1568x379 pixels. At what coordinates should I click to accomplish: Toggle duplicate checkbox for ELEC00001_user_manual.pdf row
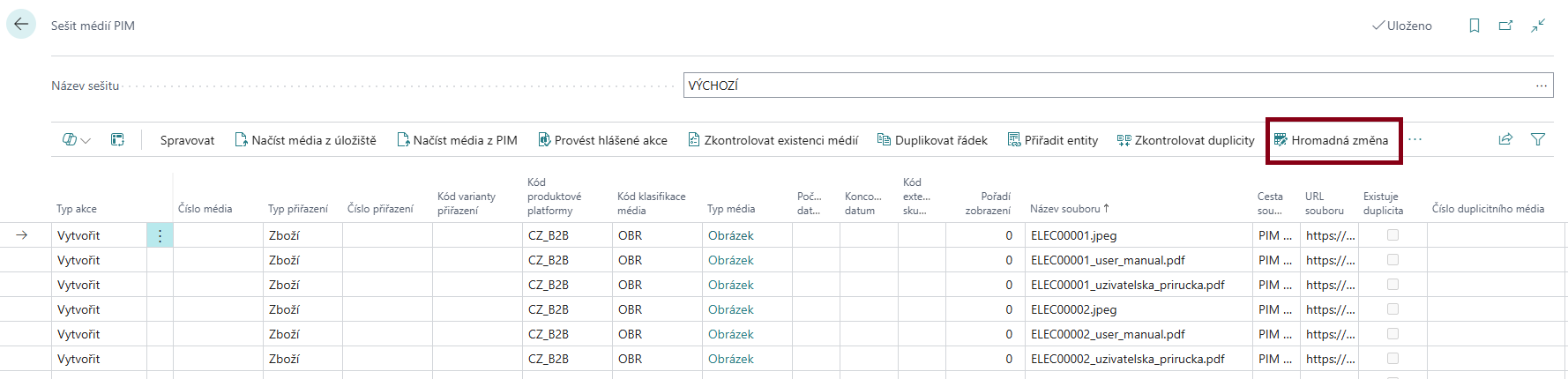pos(1393,260)
